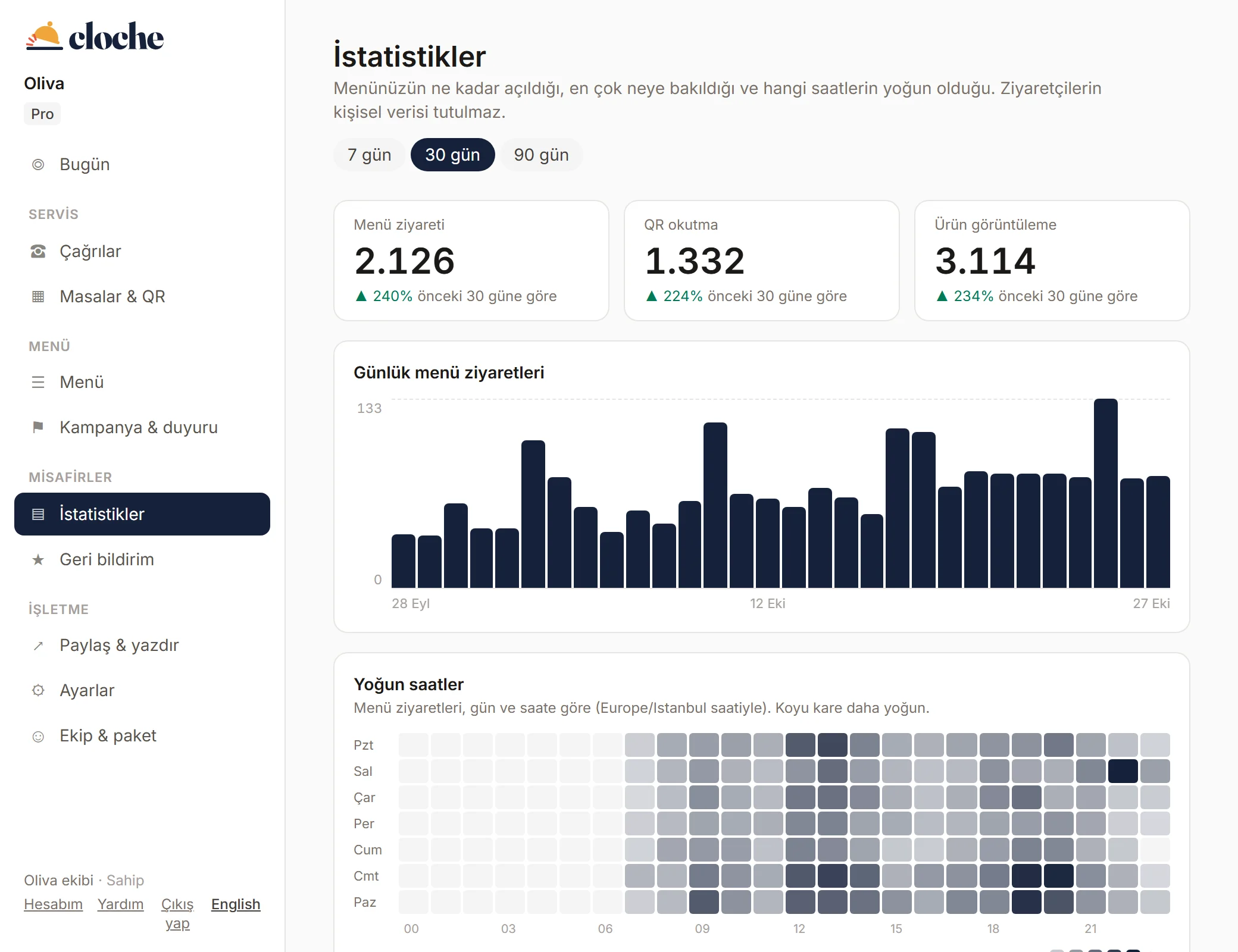This screenshot has height=952, width=1238.
Task: Open Kampanya & duyuru section
Action: [x=142, y=428]
